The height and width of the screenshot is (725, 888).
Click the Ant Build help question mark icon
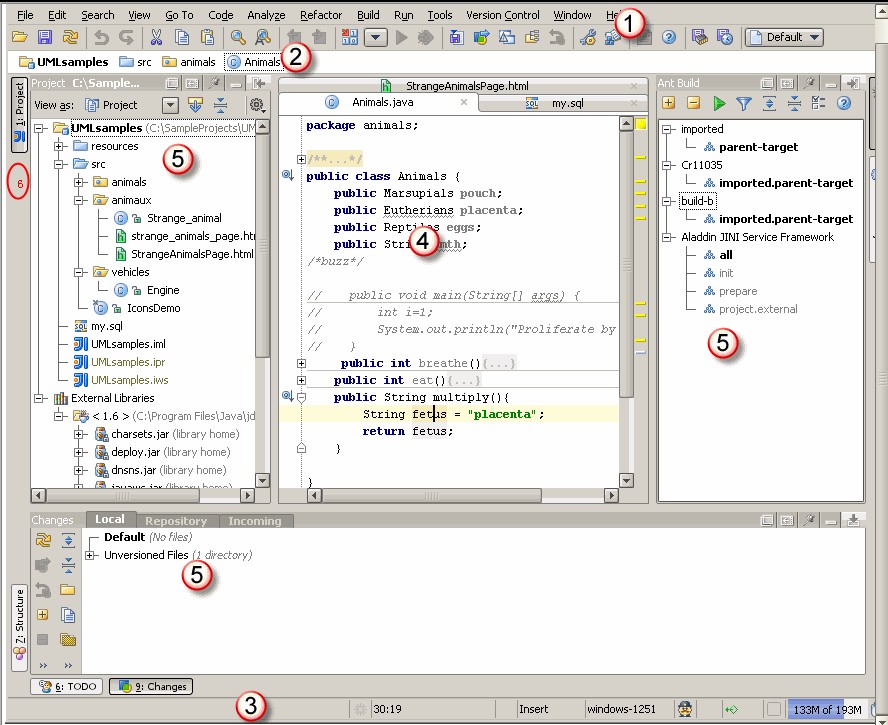844,103
